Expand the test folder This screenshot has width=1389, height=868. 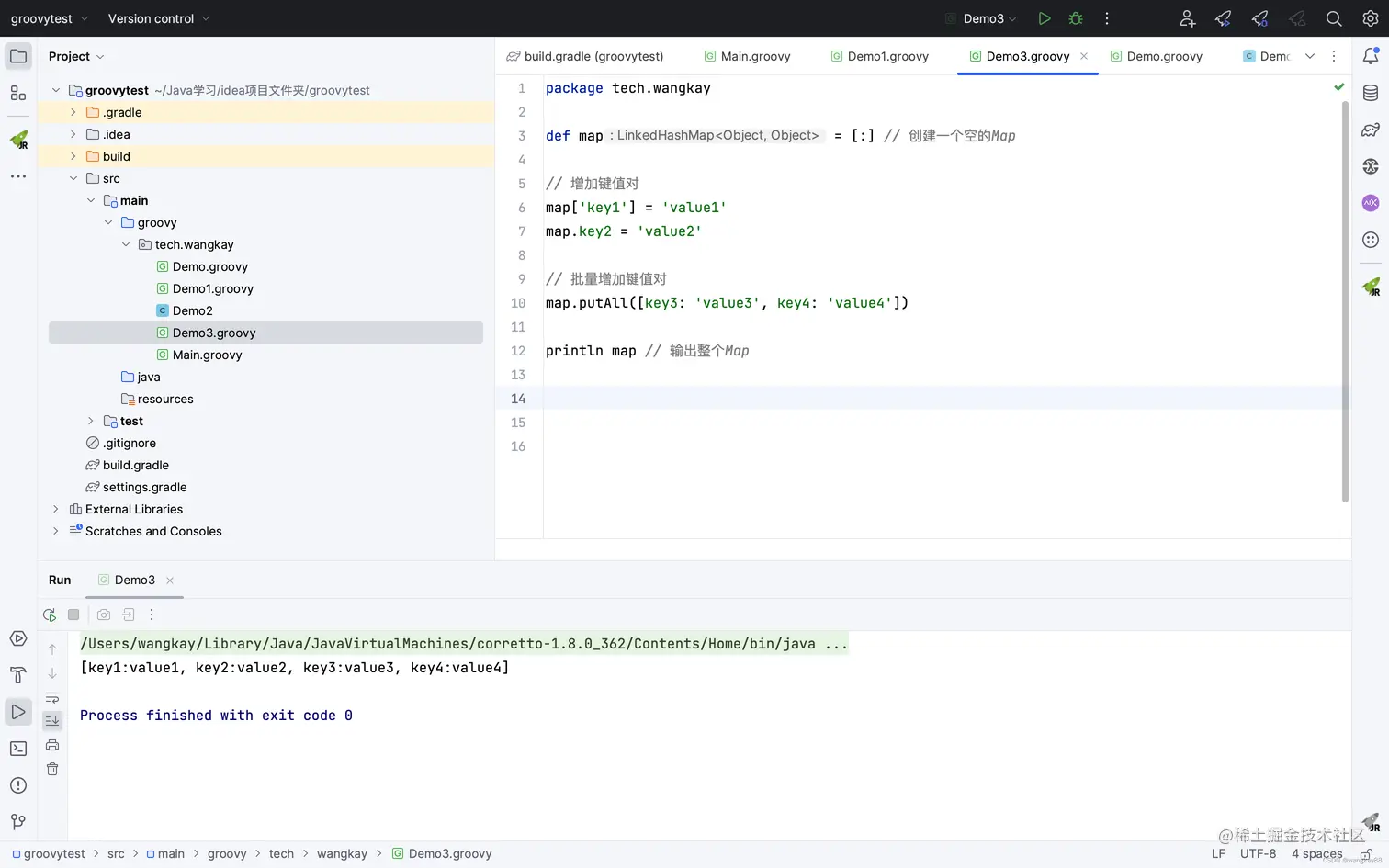91,421
